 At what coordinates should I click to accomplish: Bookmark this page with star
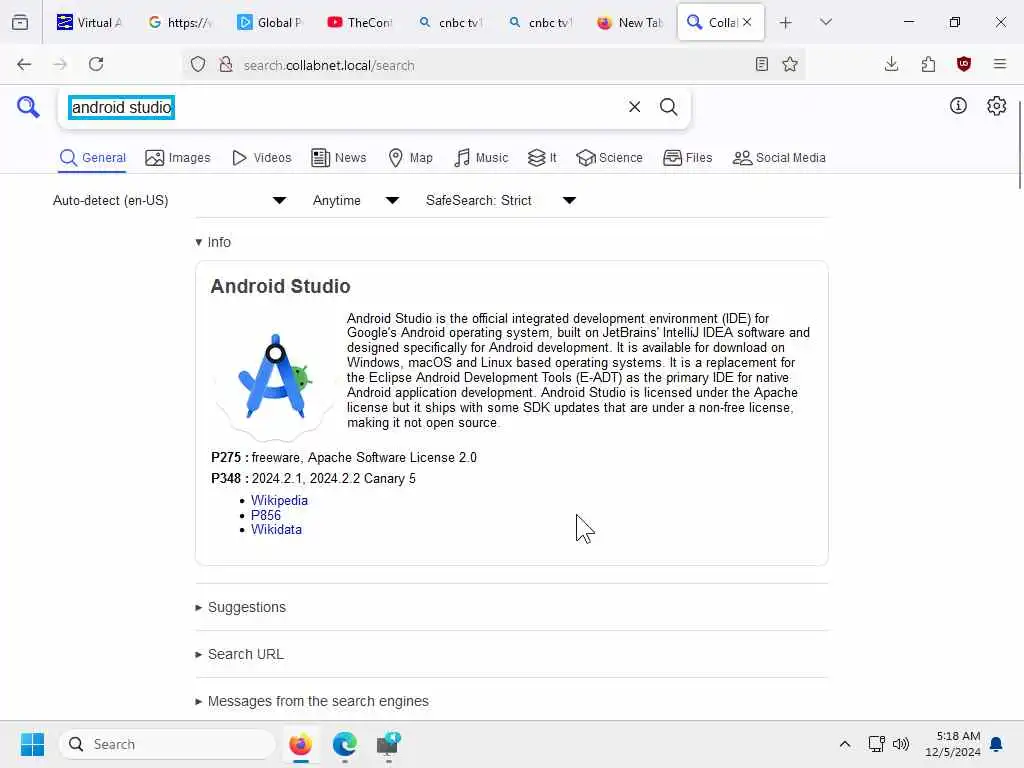790,64
